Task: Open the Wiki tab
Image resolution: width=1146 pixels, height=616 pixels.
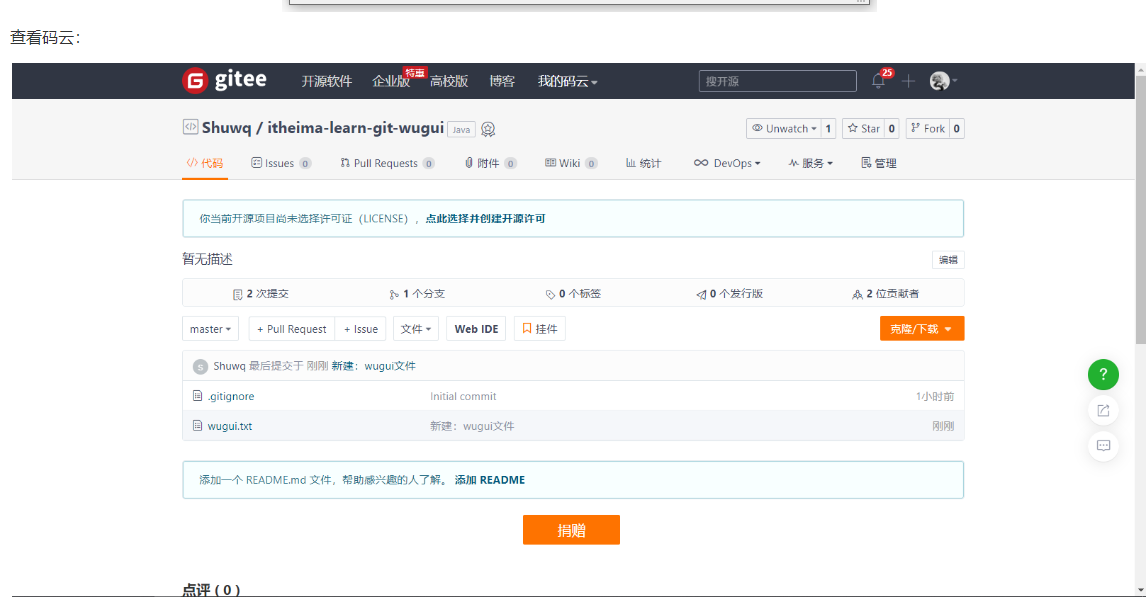Action: (x=571, y=163)
